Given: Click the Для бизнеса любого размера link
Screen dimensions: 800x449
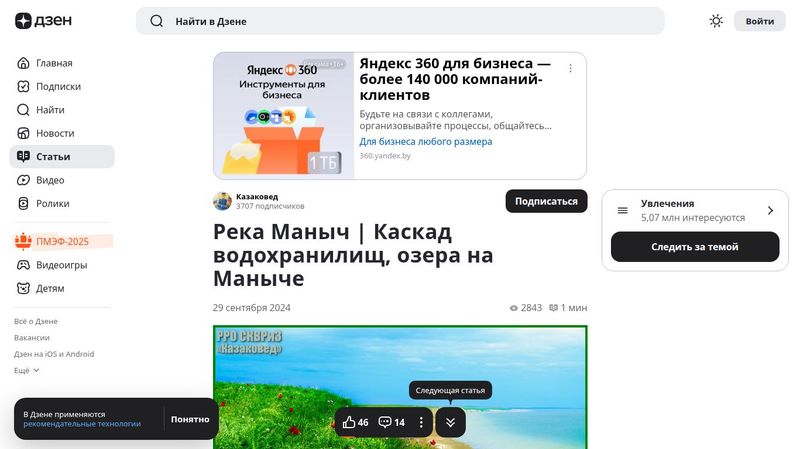Looking at the screenshot, I should tap(426, 142).
